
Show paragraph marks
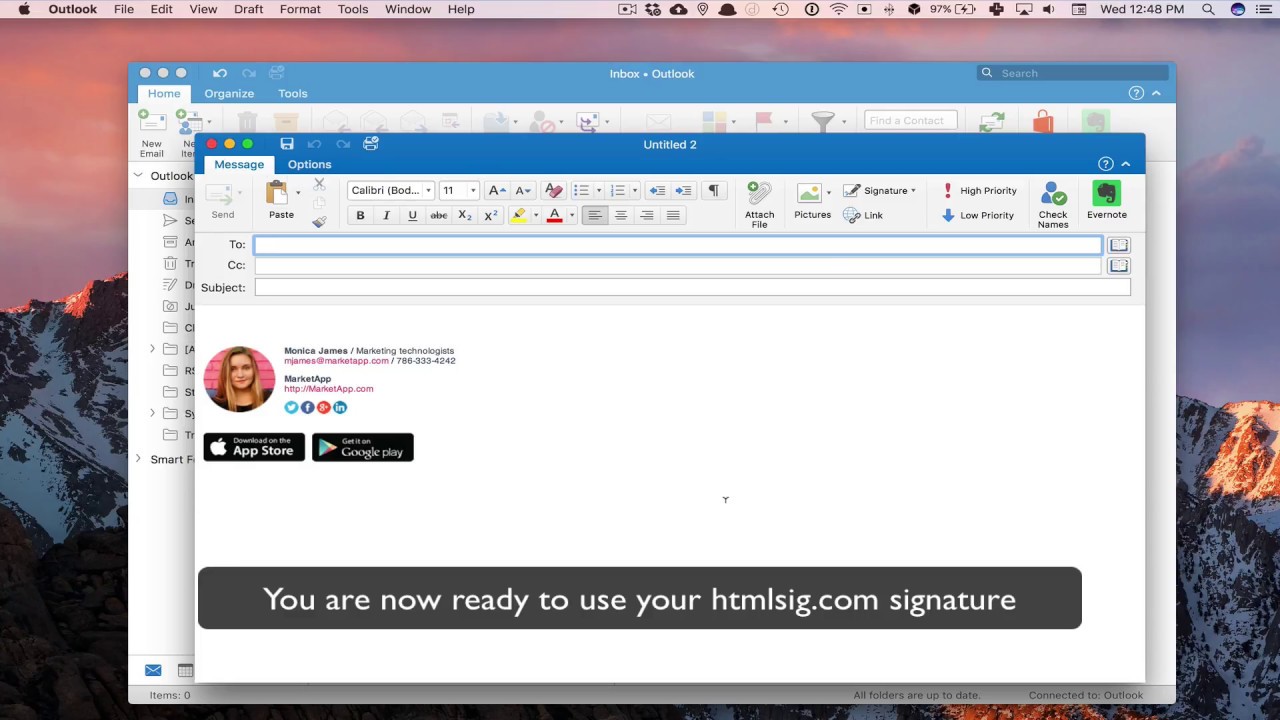click(713, 190)
